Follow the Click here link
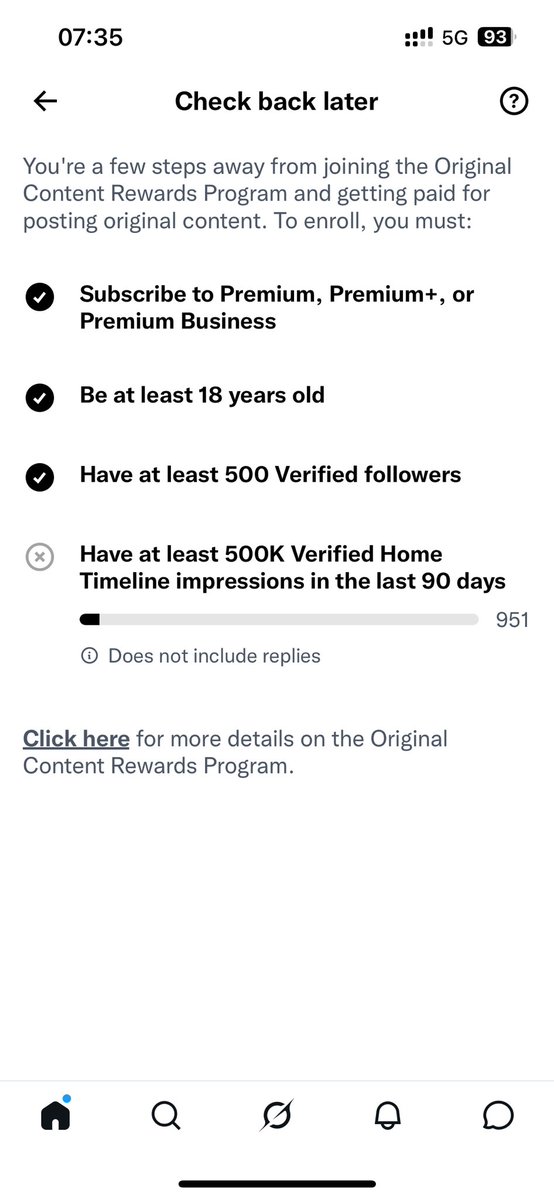 [76, 739]
